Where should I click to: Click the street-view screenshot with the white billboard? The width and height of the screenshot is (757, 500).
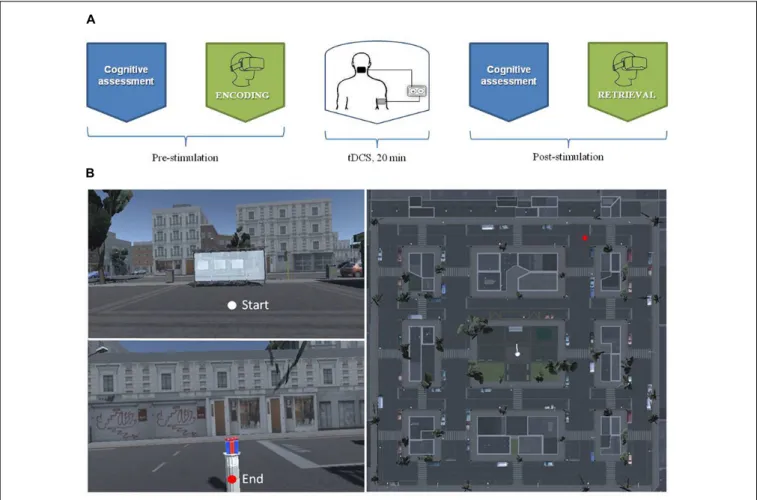click(226, 264)
